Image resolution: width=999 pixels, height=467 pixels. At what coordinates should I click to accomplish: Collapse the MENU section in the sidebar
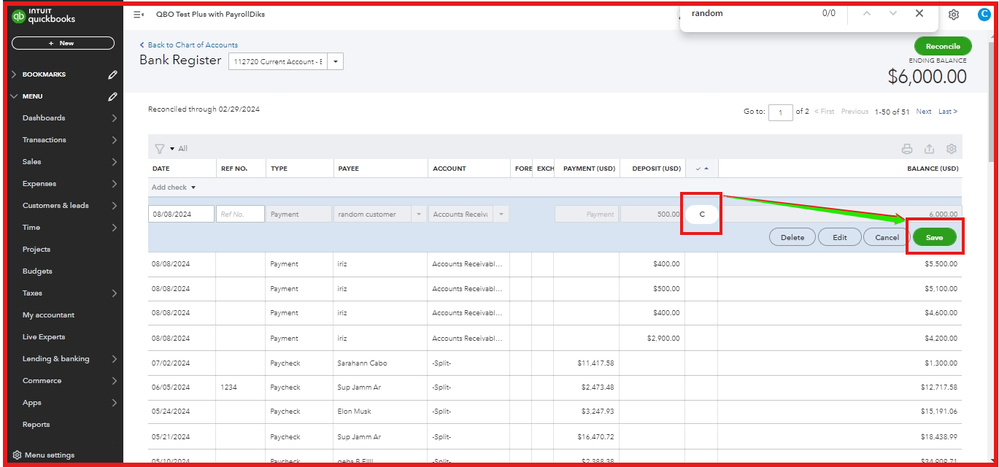tap(14, 97)
